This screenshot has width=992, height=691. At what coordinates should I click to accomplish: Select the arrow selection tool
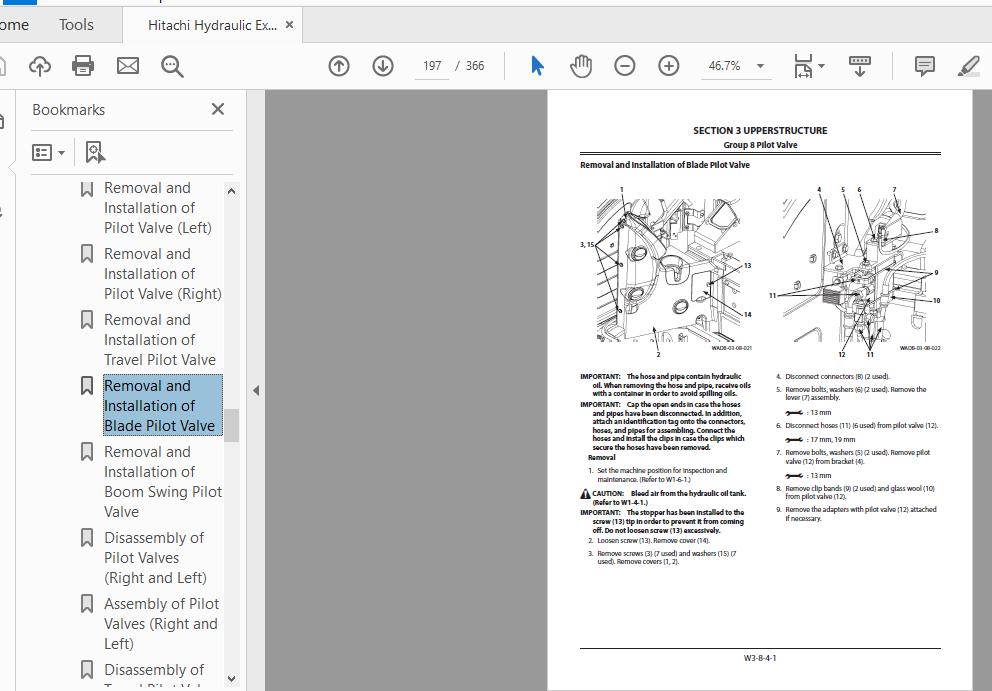click(x=537, y=66)
